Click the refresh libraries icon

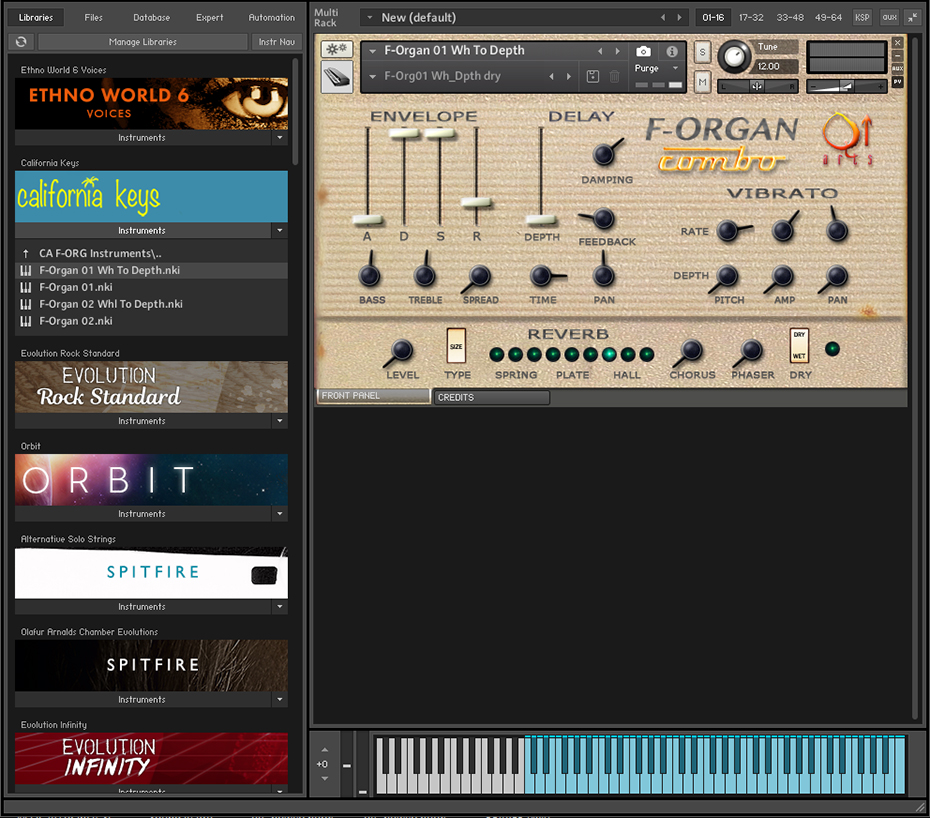21,42
